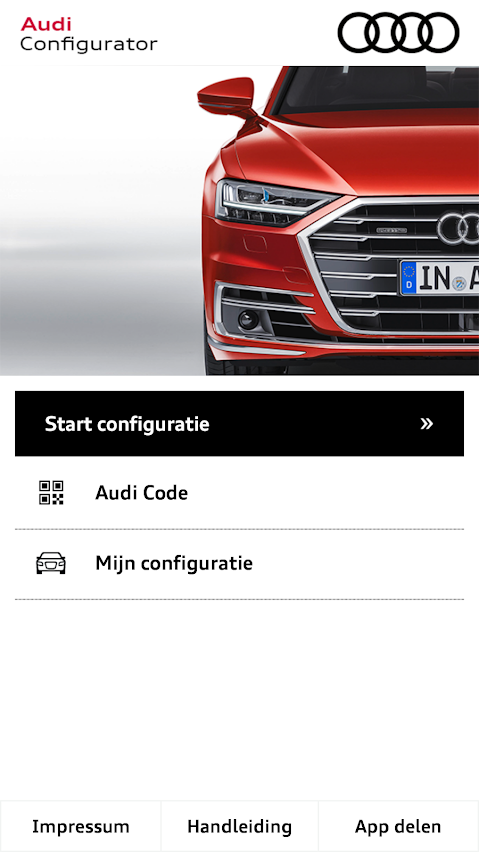Open the Impressum tab at the bottom
Screen dimensions: 479x852
pyautogui.click(x=80, y=826)
